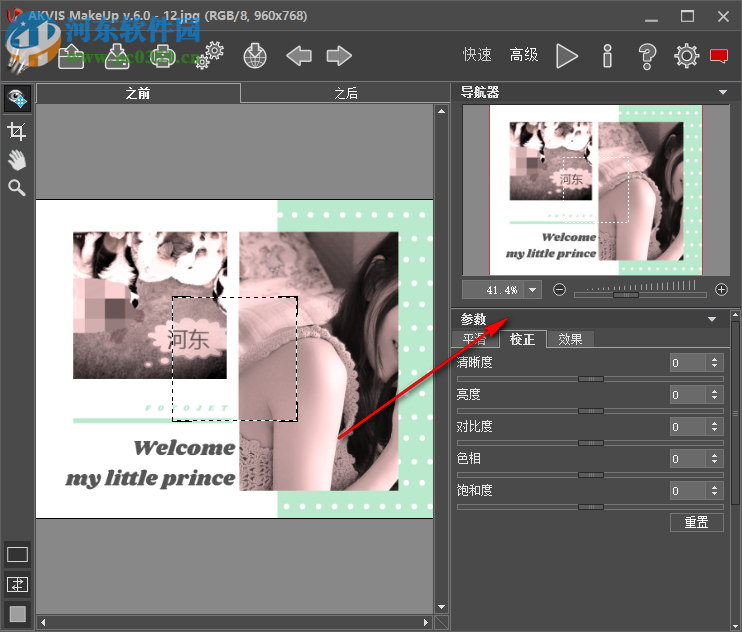This screenshot has height=632, width=742.
Task: Click the 41.4% zoom value field
Action: tap(493, 290)
